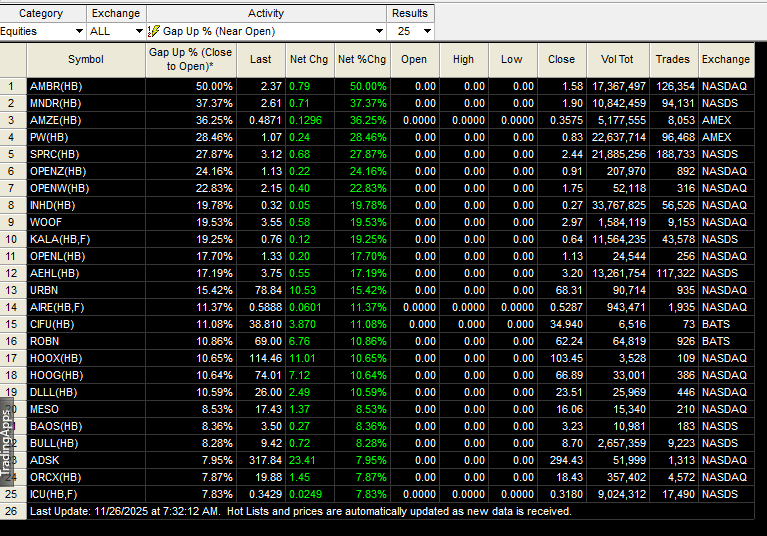Sort by the Net Chg column header
Image resolution: width=767 pixels, height=536 pixels.
click(309, 60)
